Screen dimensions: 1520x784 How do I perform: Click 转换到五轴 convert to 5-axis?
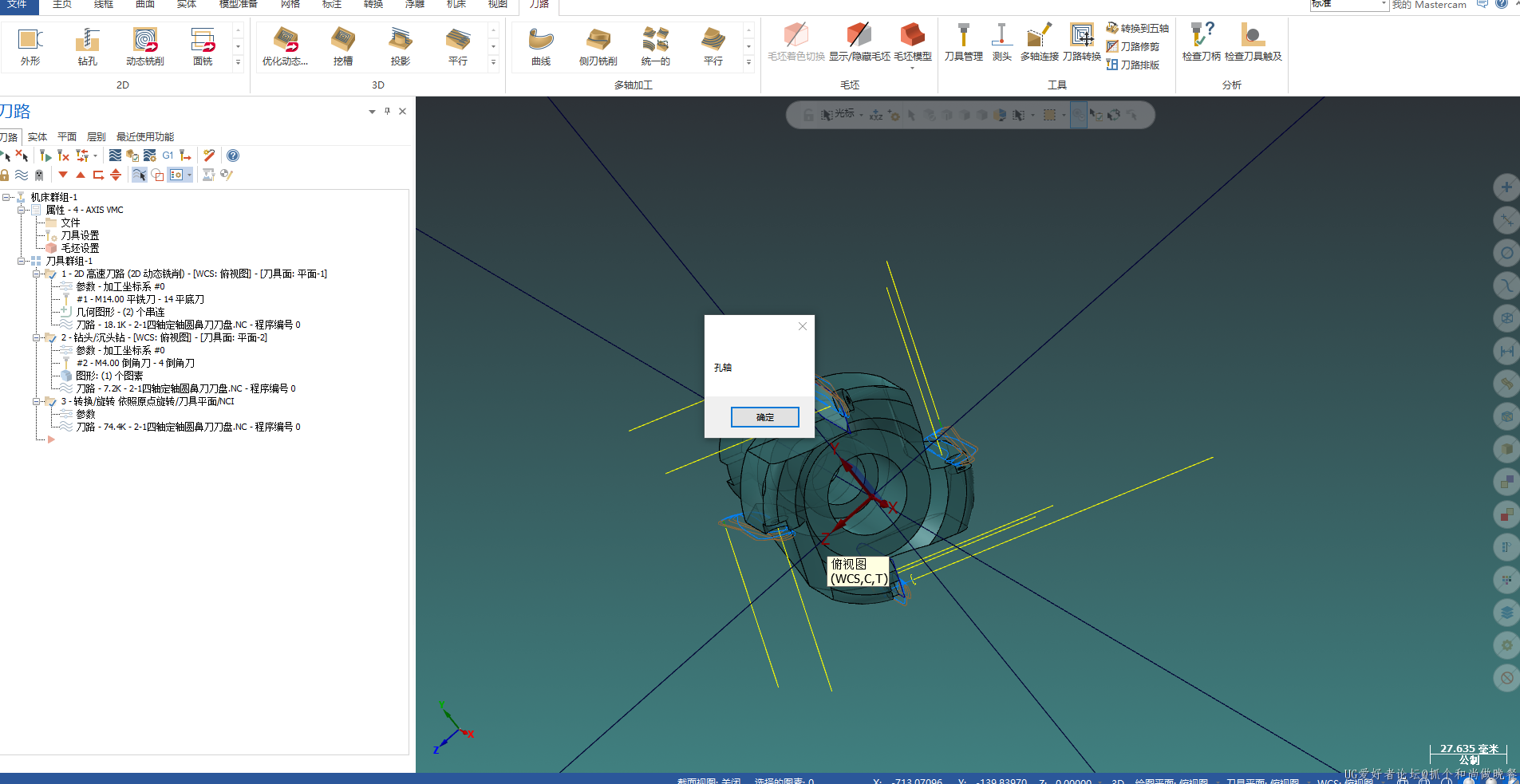point(1137,28)
